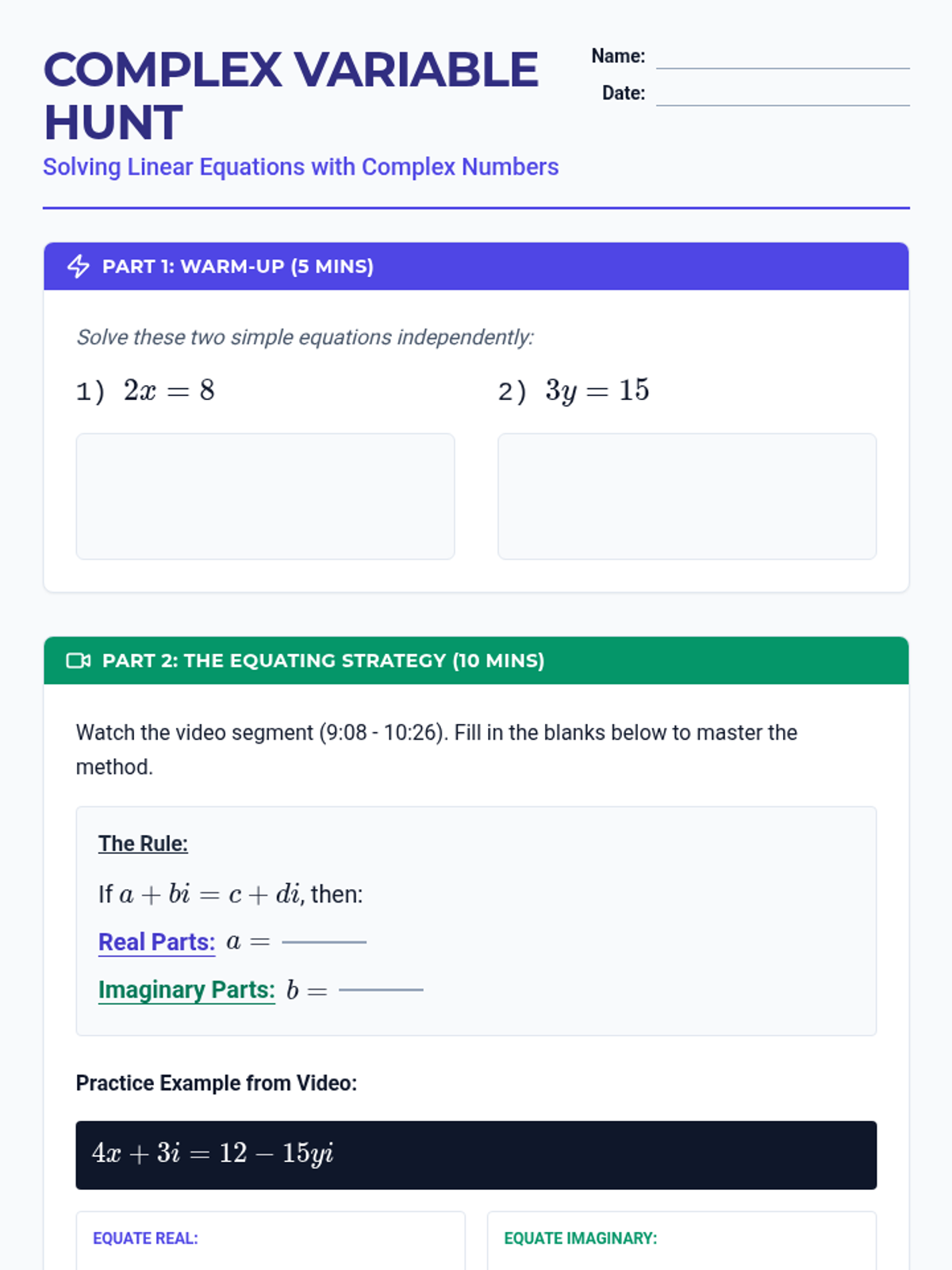This screenshot has width=952, height=1270.
Task: Click the Solving Linear Equations subtitle
Action: coord(301,167)
